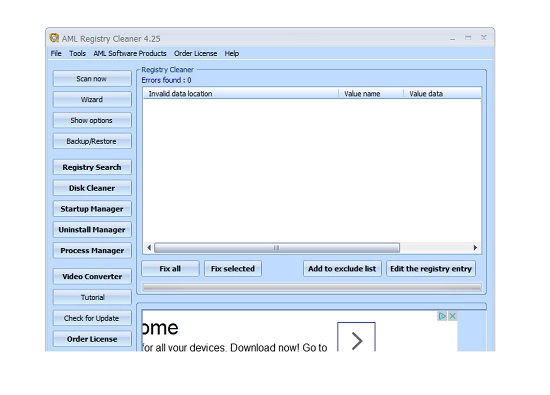Click Edit the registry entry
This screenshot has width=550, height=395.
point(431,269)
